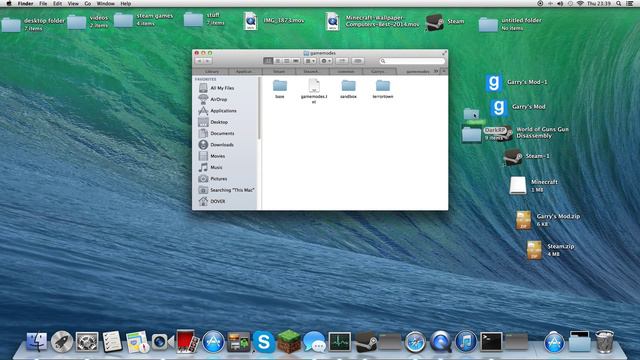
Task: Switch Finder to list view
Action: pos(278,61)
